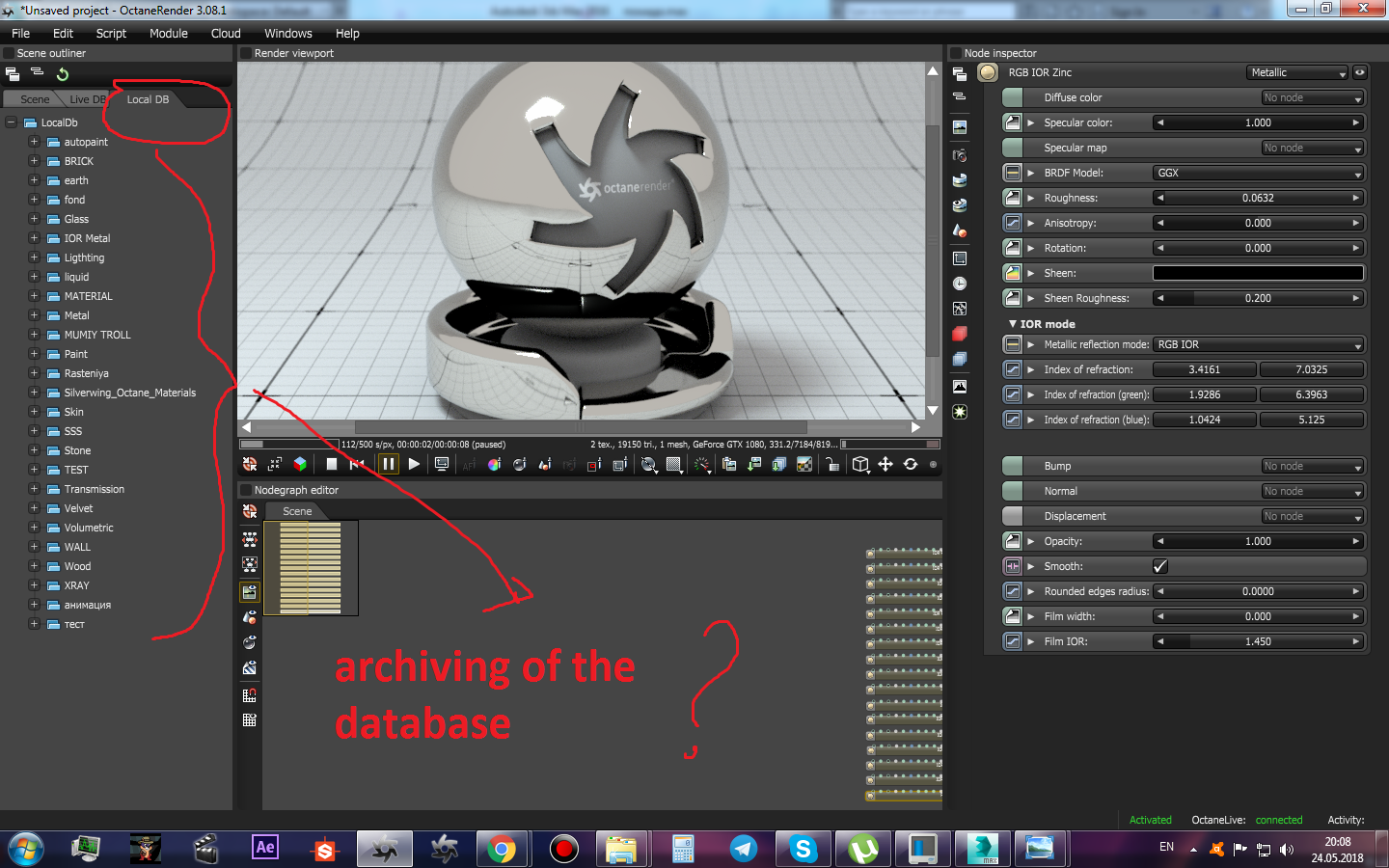1389x868 pixels.
Task: Click the clock animation settings icon
Action: (960, 284)
